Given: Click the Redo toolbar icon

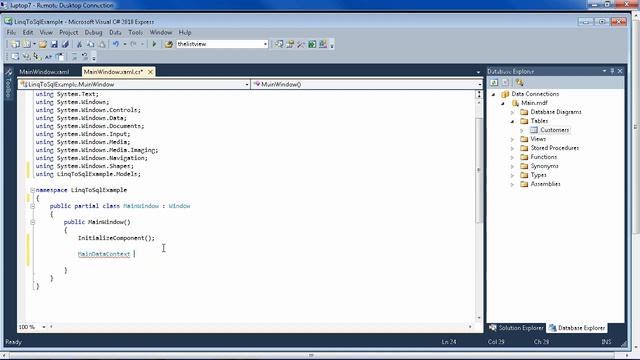Looking at the screenshot, I should [133, 44].
